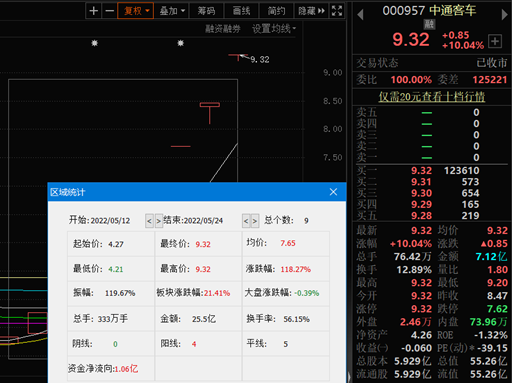Go to next stock with right arrow
Viewport: 512px width, 383px height.
click(505, 15)
